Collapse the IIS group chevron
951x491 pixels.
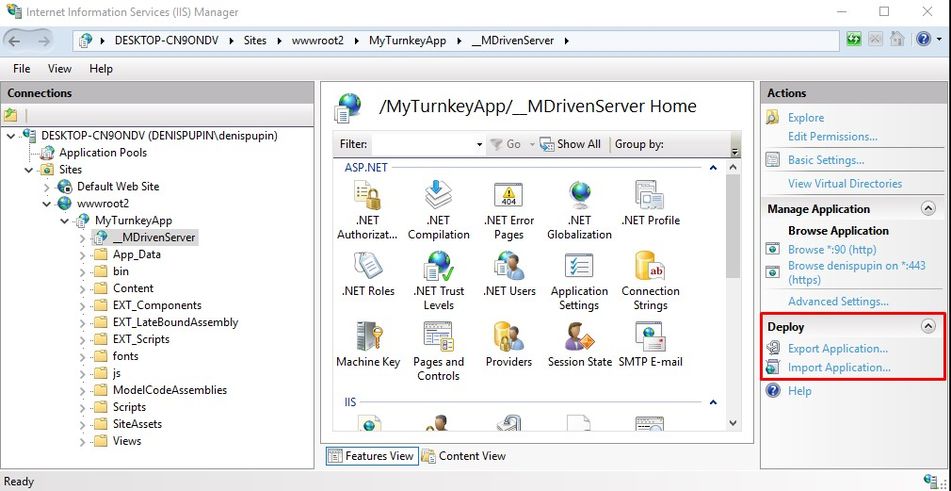[x=713, y=402]
